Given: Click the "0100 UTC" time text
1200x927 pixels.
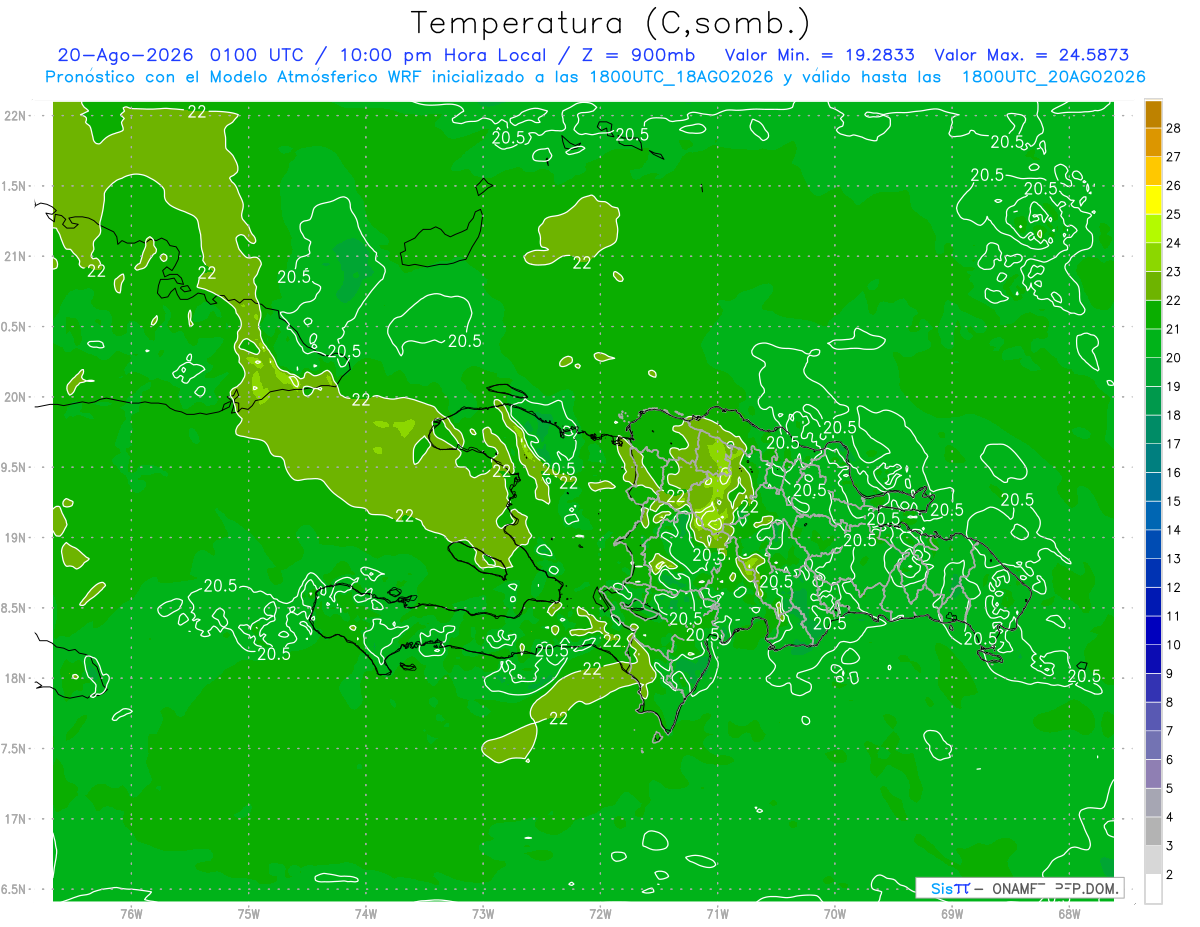Looking at the screenshot, I should point(256,55).
